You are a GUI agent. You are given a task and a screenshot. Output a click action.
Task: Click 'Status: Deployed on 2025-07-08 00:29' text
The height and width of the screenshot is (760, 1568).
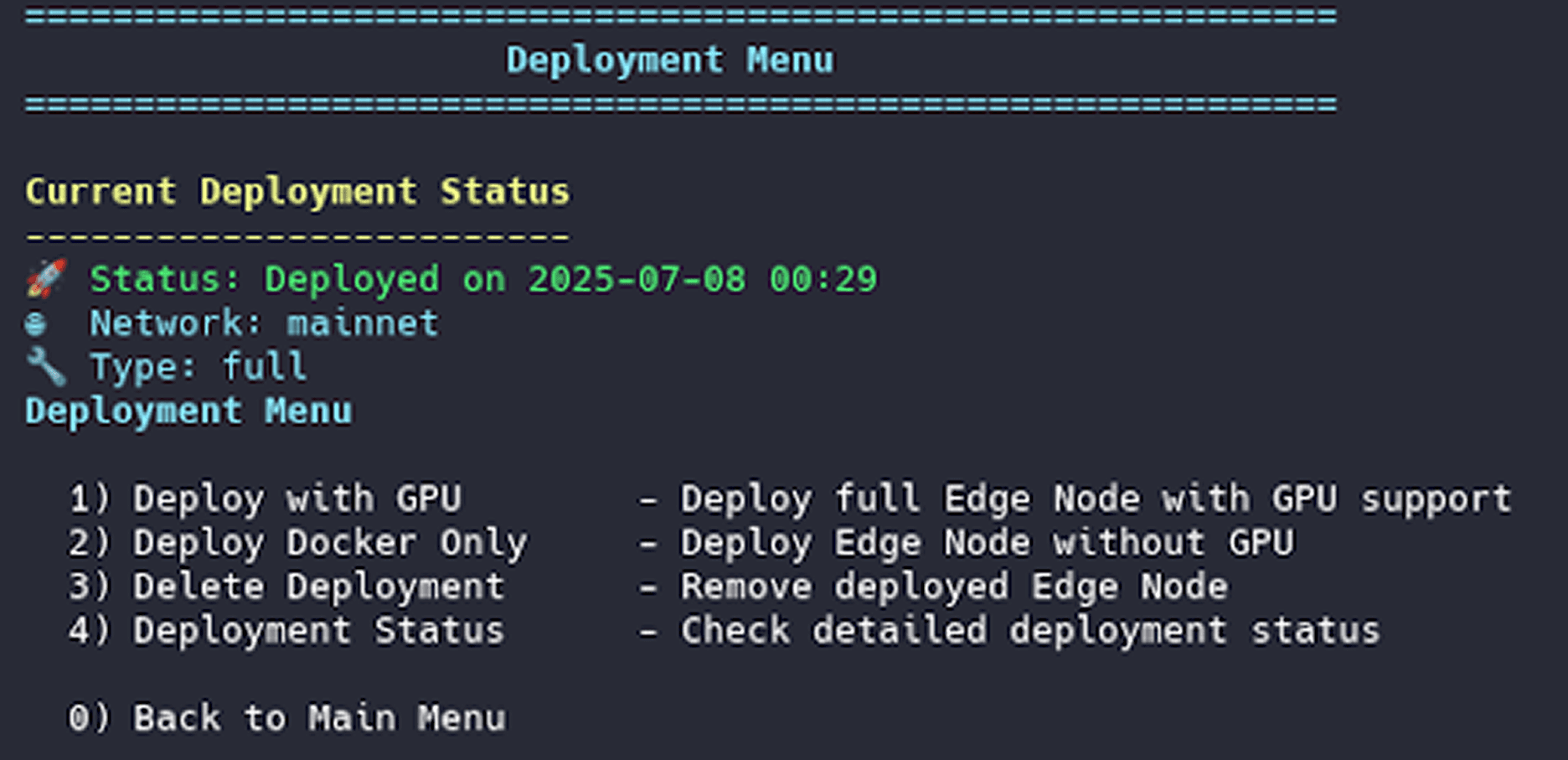click(483, 279)
